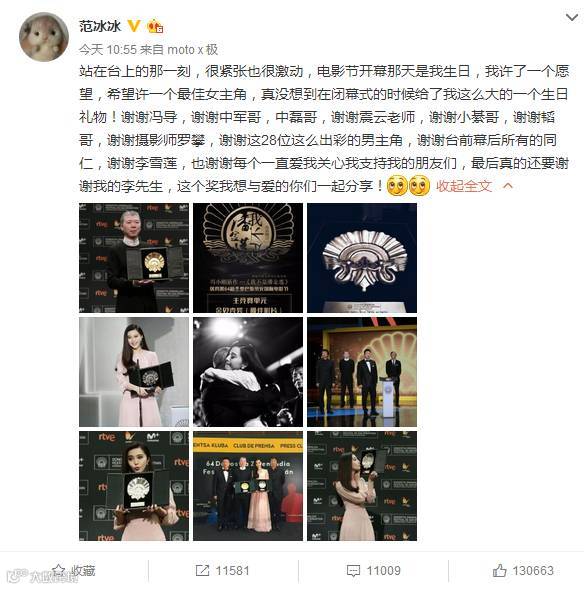Click the orange verified V badge
The height and width of the screenshot is (589, 584).
pos(133,26)
